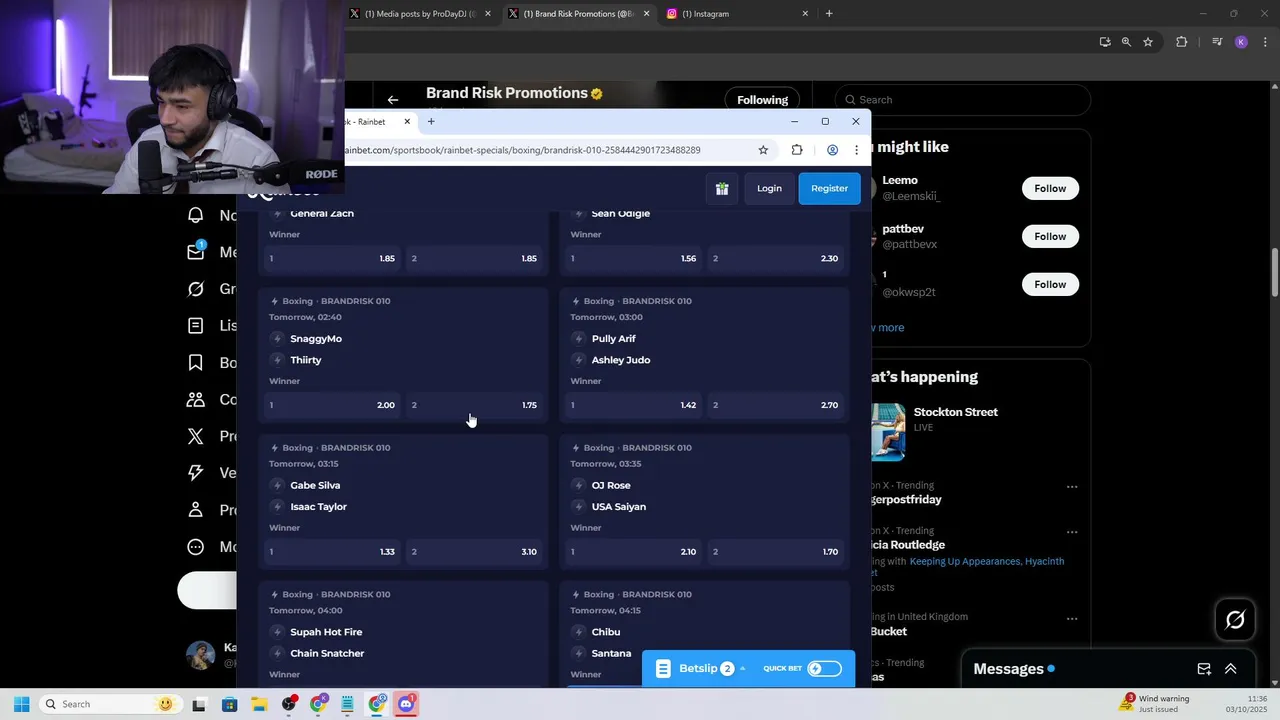Open More circle icon in the X sidebar
This screenshot has height=720, width=1280.
pyautogui.click(x=197, y=546)
